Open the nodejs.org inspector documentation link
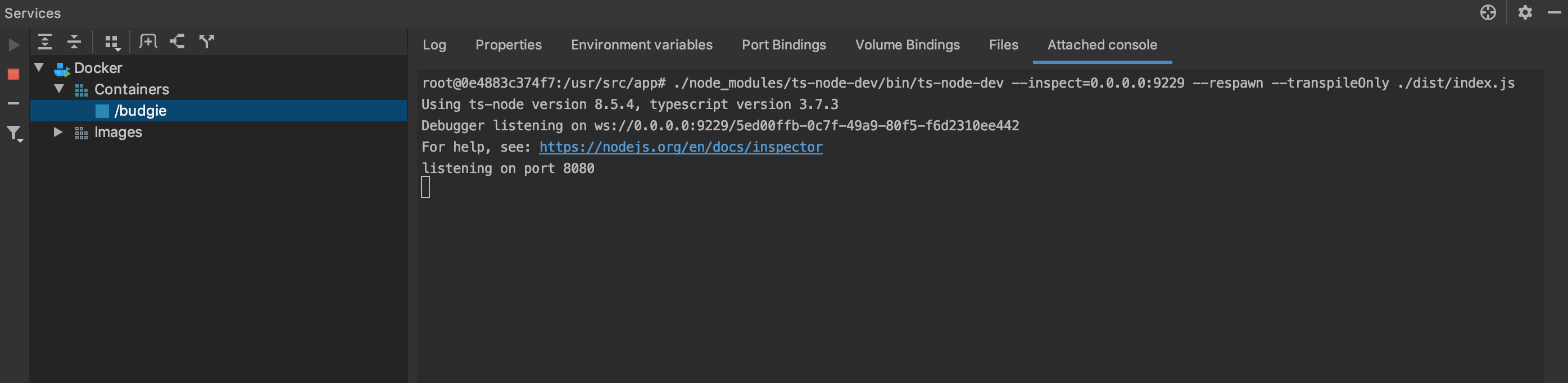Viewport: 1568px width, 383px height. [680, 147]
